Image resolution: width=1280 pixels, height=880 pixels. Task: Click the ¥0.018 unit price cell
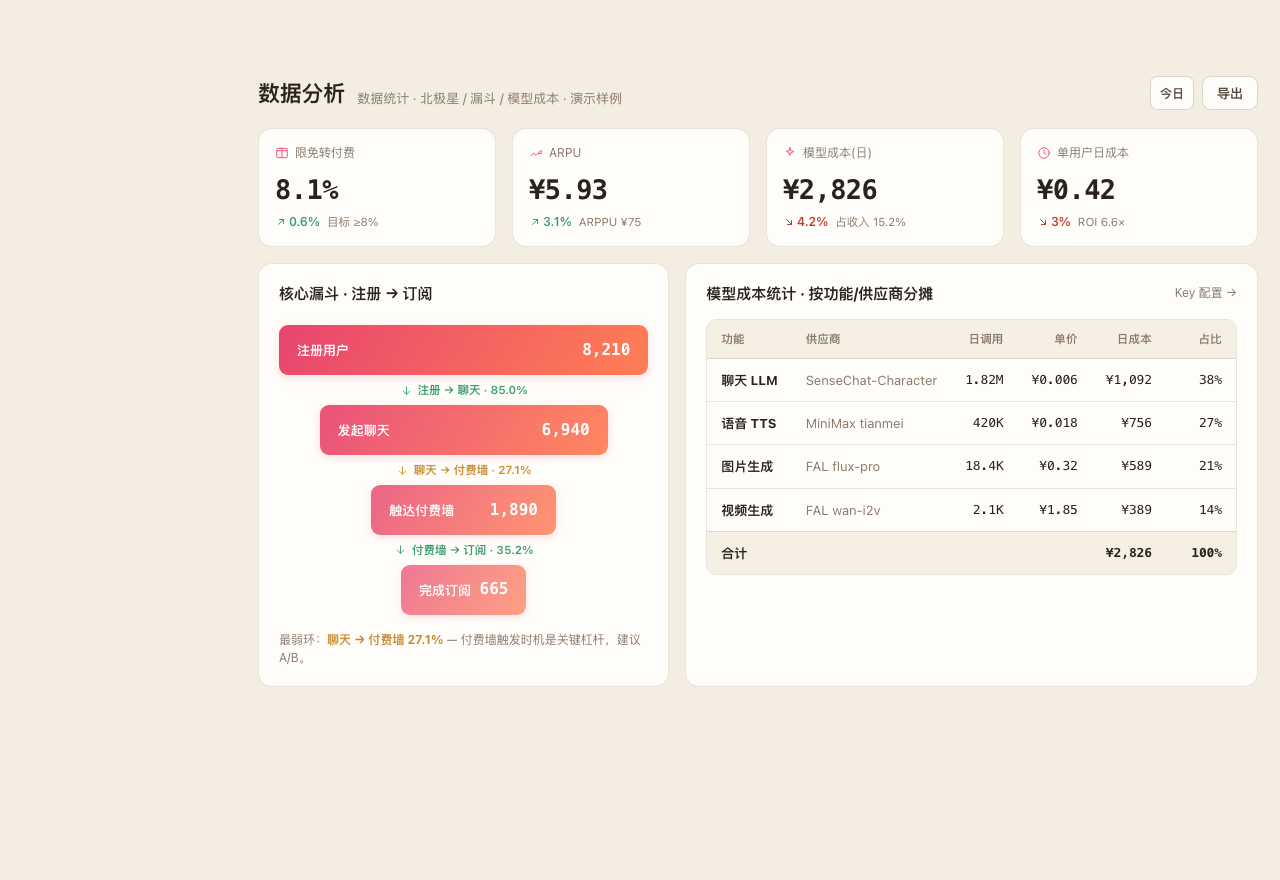[1055, 423]
